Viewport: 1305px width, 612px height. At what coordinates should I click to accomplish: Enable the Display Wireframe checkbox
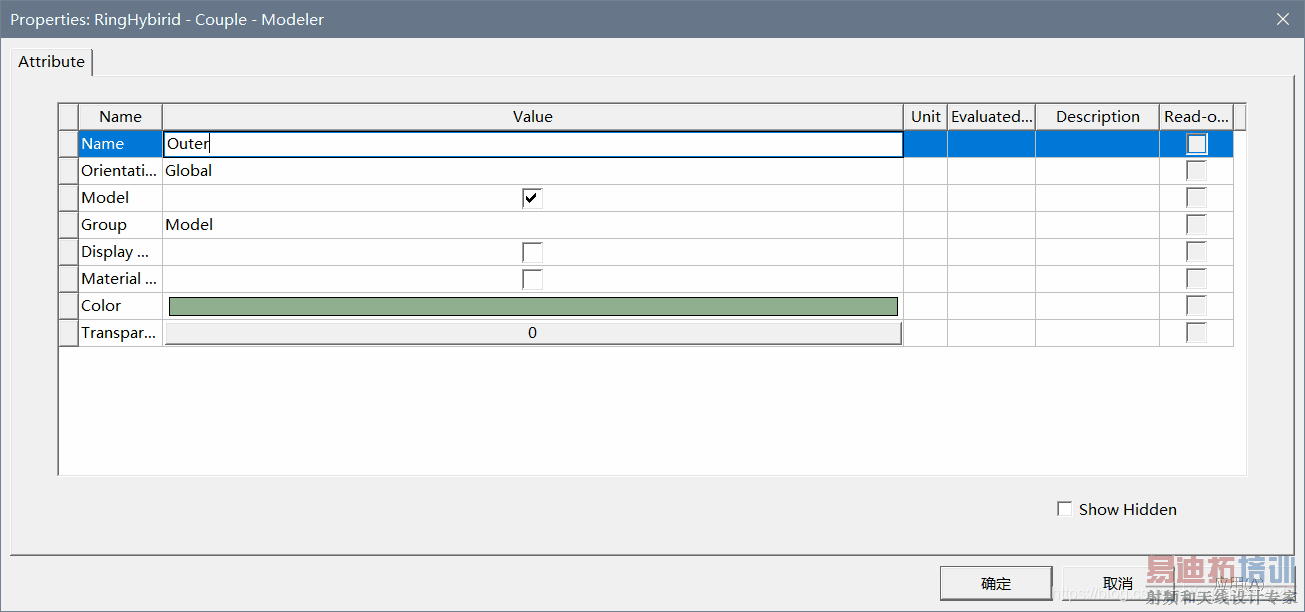[532, 252]
